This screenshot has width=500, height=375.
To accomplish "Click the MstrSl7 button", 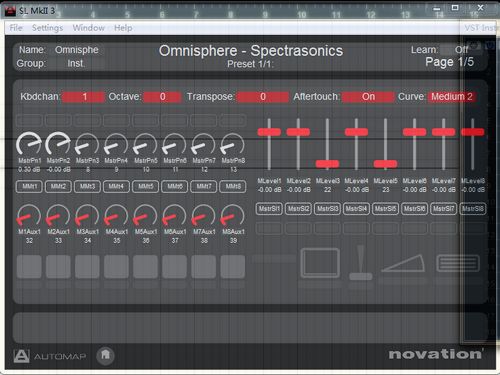I will 444,209.
